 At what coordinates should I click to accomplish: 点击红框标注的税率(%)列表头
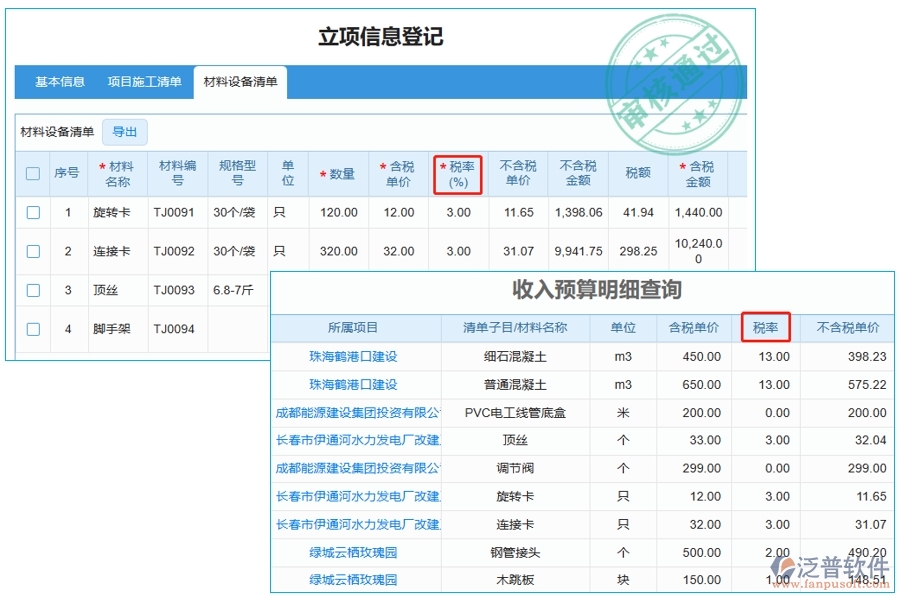pyautogui.click(x=458, y=172)
